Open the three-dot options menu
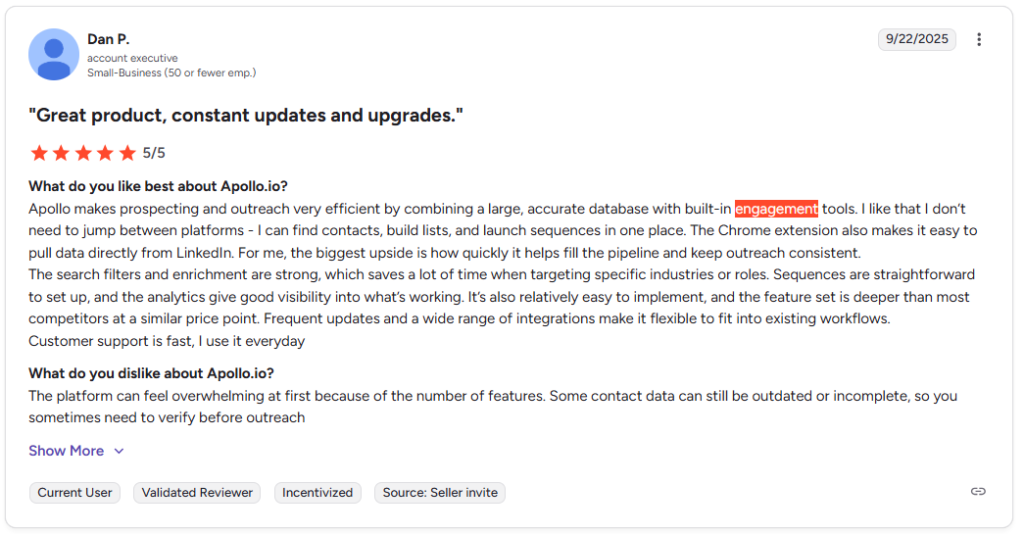This screenshot has width=1024, height=534. tap(979, 40)
